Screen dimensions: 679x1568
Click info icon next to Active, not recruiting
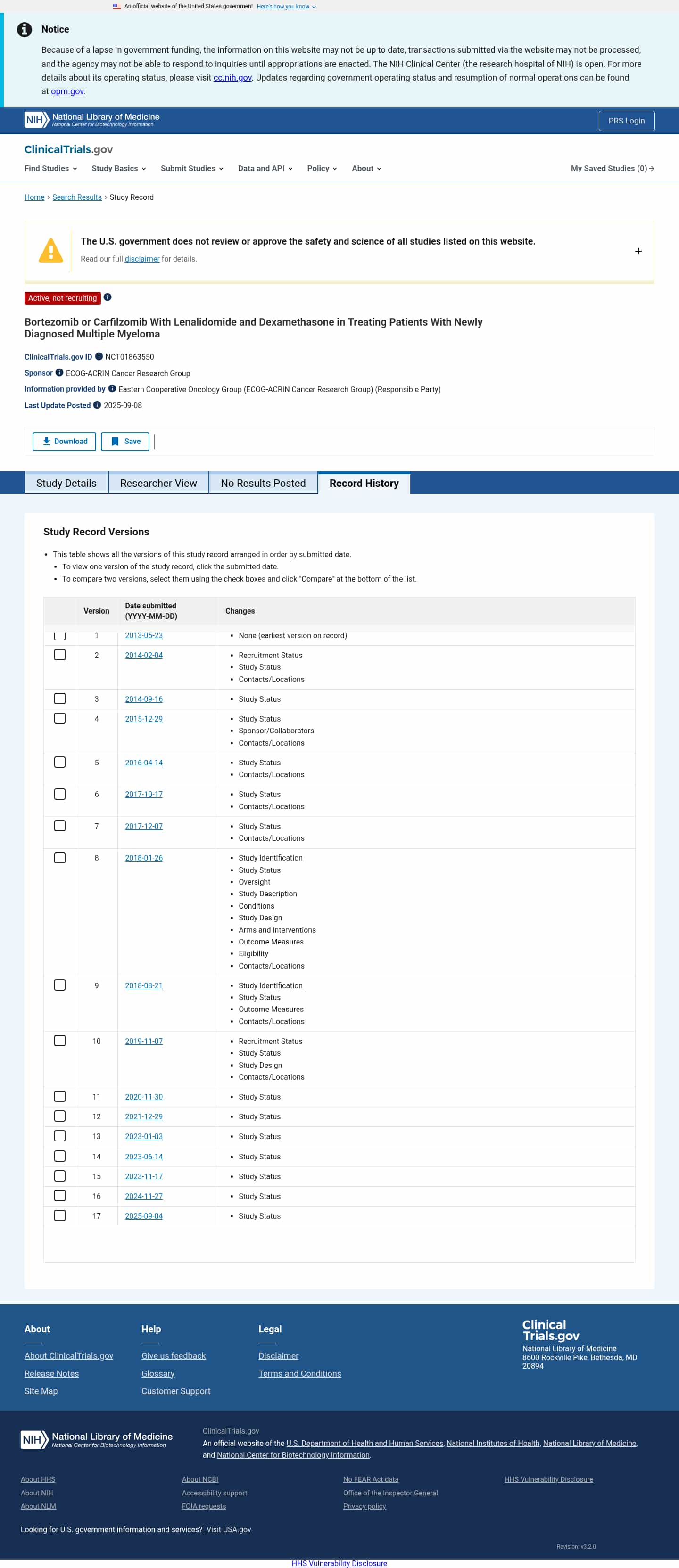pyautogui.click(x=107, y=297)
